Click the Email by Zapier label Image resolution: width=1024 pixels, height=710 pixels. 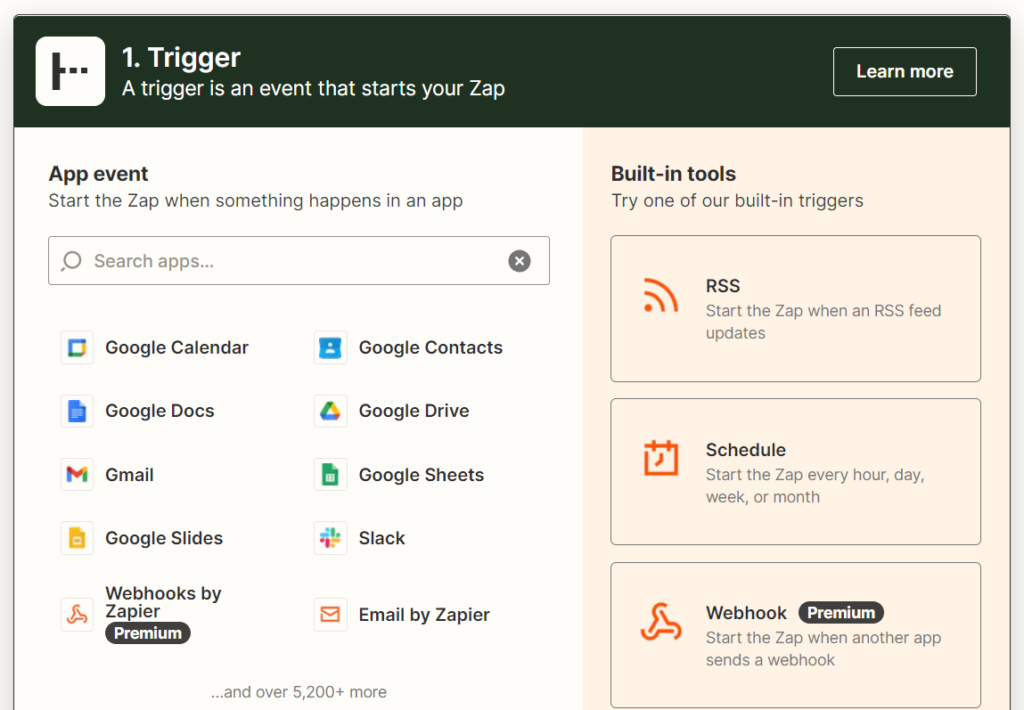pyautogui.click(x=424, y=615)
